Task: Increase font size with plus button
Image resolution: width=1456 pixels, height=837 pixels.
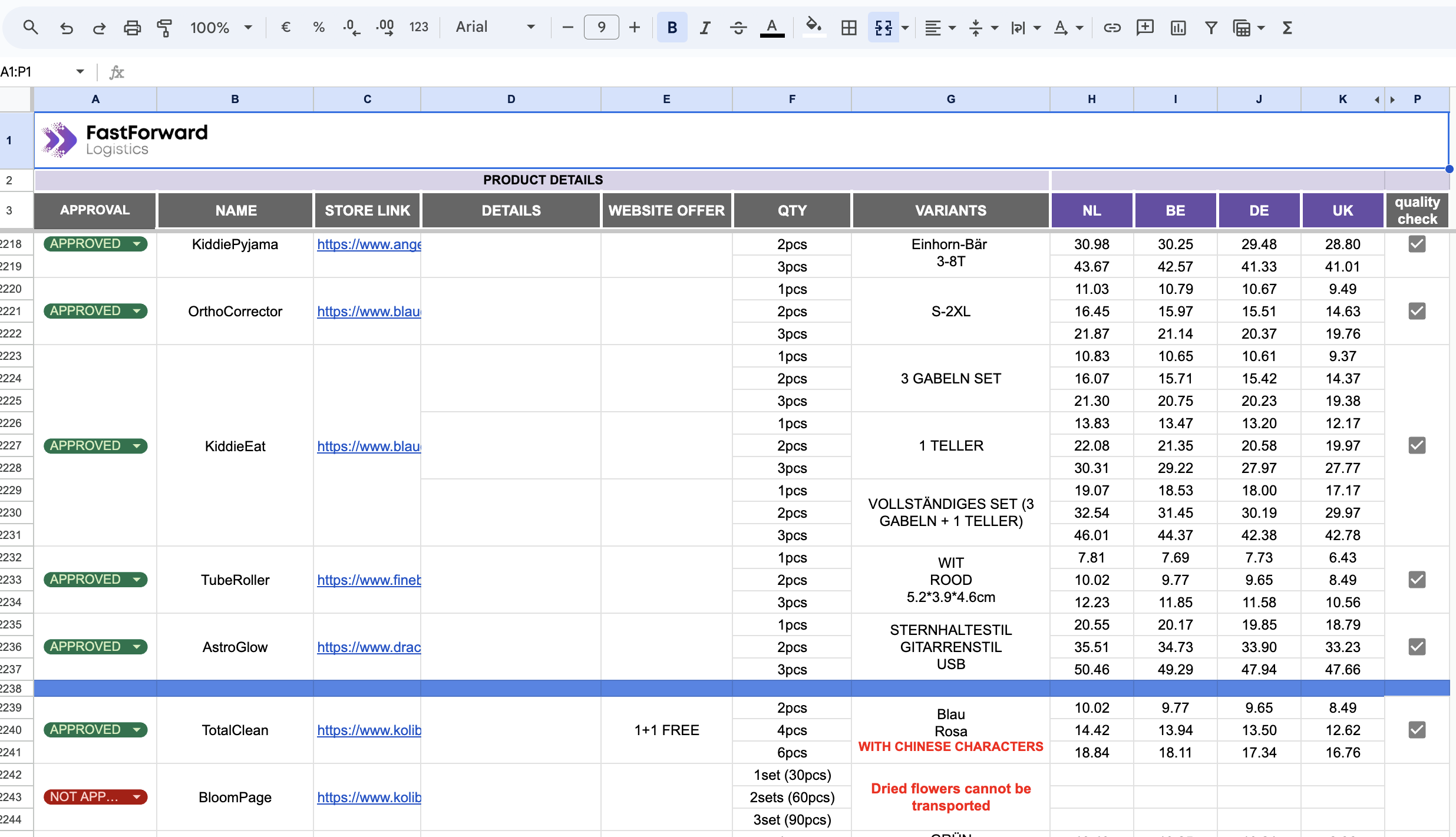Action: coord(635,27)
